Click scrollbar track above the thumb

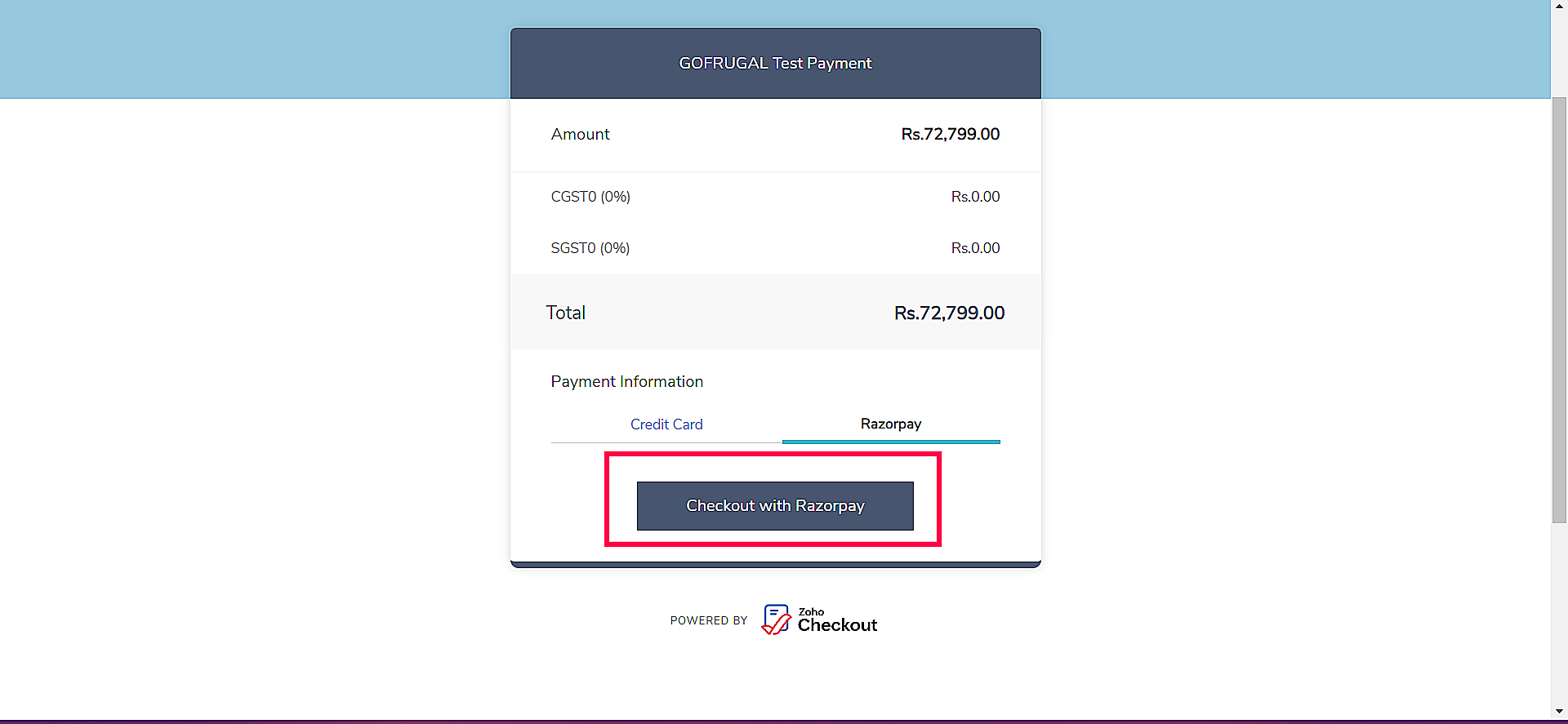coord(1559,49)
